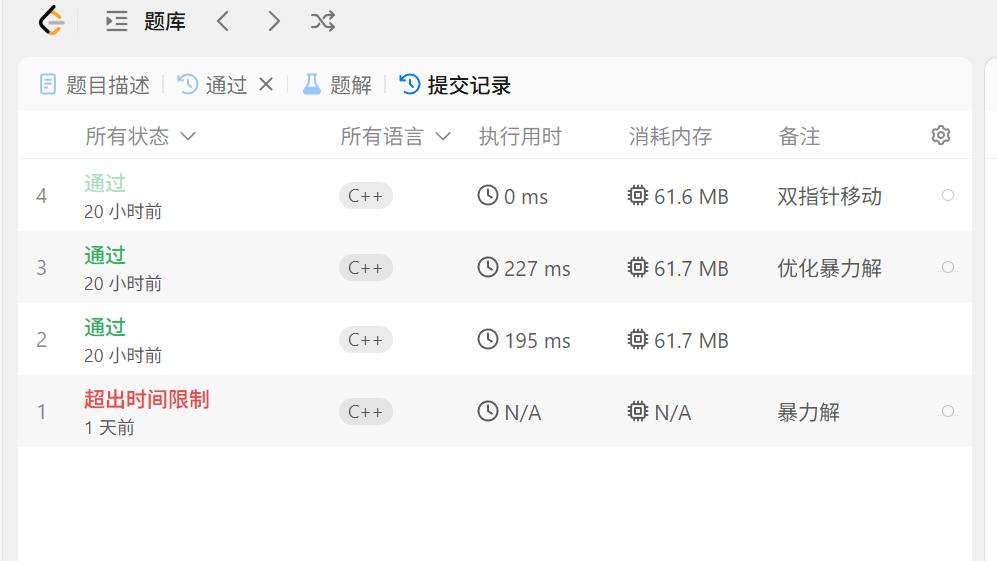Click N/A memory in row 1
Image resolution: width=997 pixels, height=561 pixels.
673,413
